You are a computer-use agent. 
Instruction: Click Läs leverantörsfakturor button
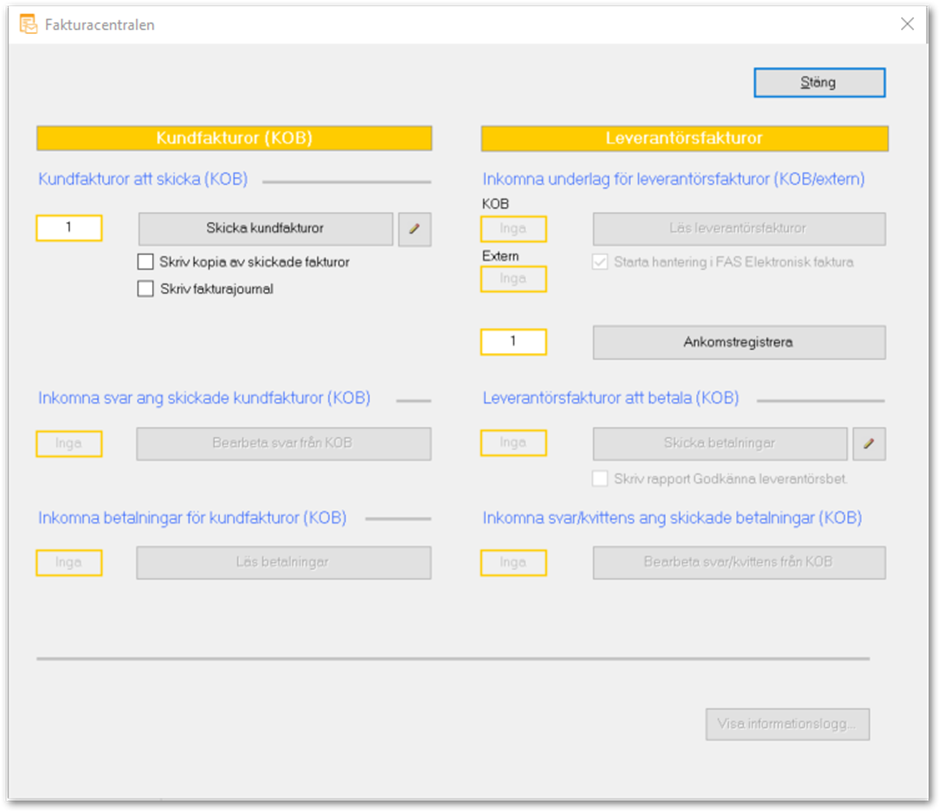[739, 228]
